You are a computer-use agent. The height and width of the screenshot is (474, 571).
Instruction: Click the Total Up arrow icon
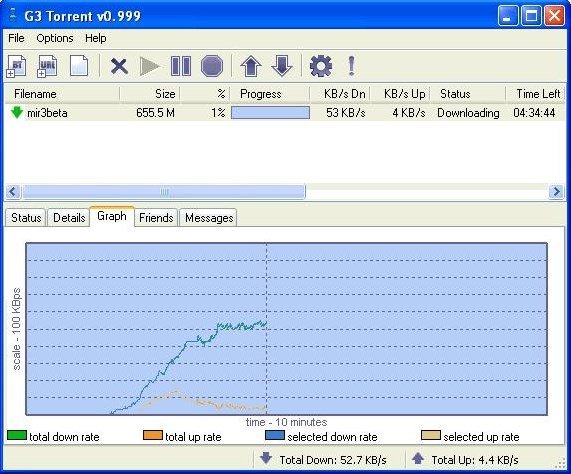click(418, 458)
